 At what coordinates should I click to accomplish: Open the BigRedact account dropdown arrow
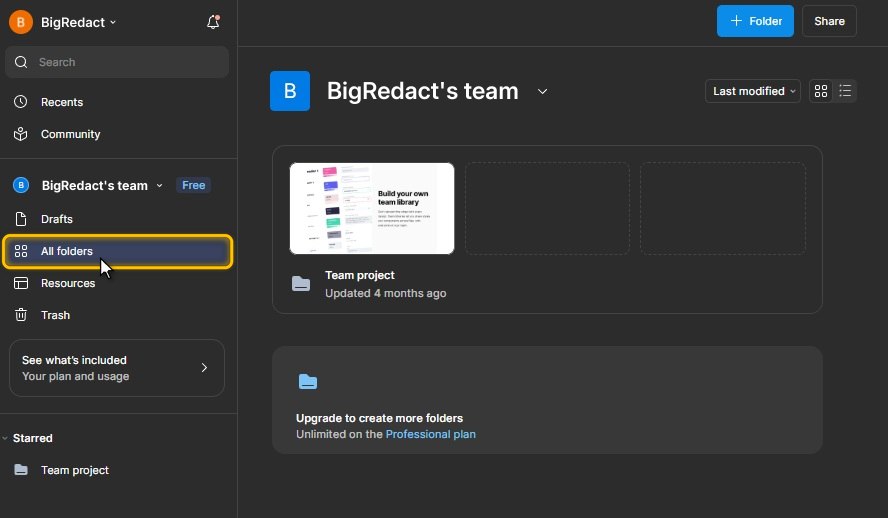coord(113,23)
